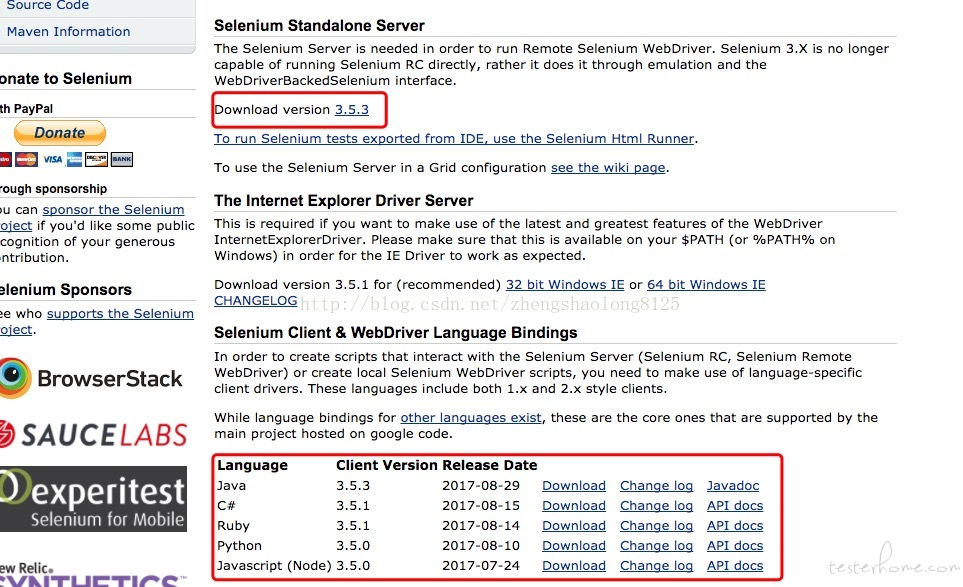Open Maven Information in the sidebar
Viewport: 963px width, 587px height.
coord(68,31)
